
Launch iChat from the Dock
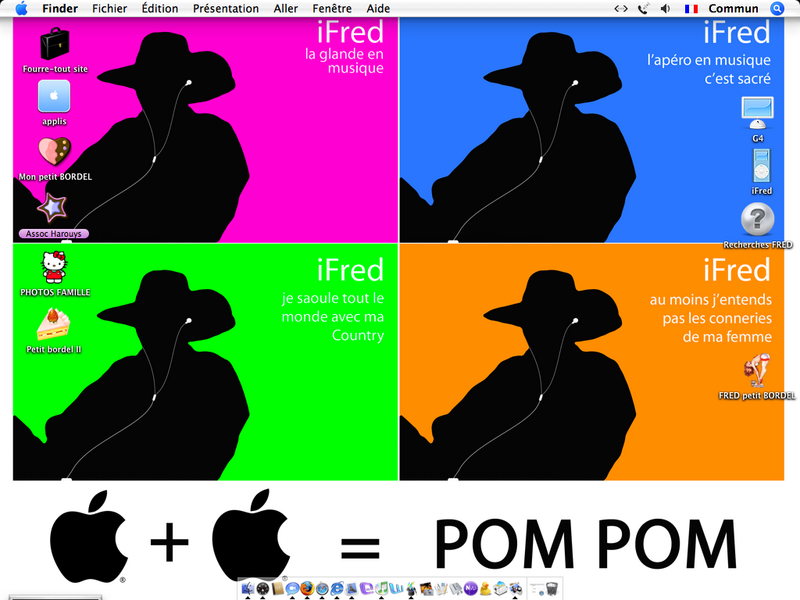pyautogui.click(x=292, y=588)
